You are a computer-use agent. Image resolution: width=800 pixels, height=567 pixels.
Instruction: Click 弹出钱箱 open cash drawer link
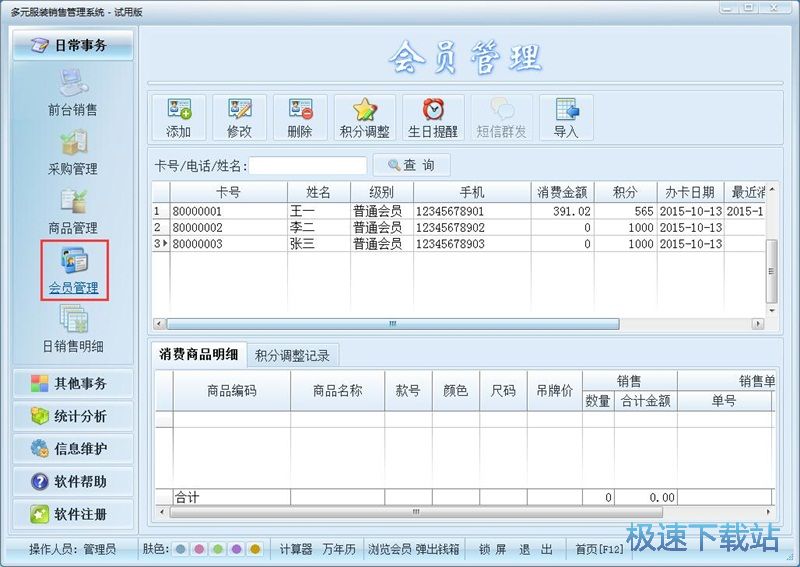pyautogui.click(x=438, y=549)
